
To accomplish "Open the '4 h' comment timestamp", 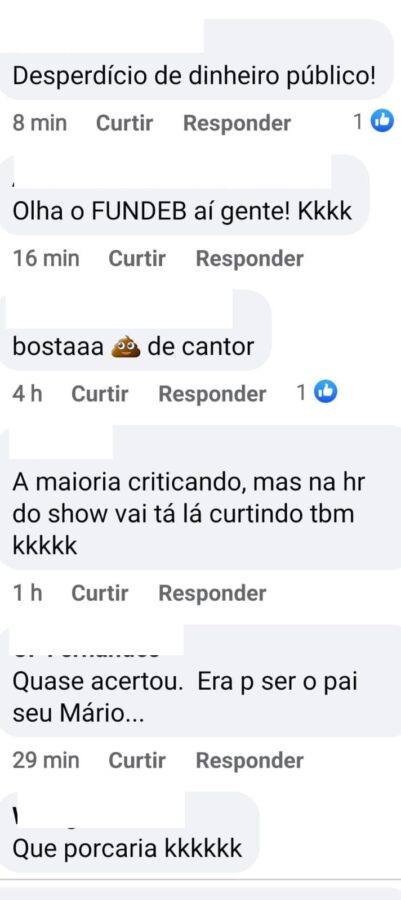I will click(28, 394).
